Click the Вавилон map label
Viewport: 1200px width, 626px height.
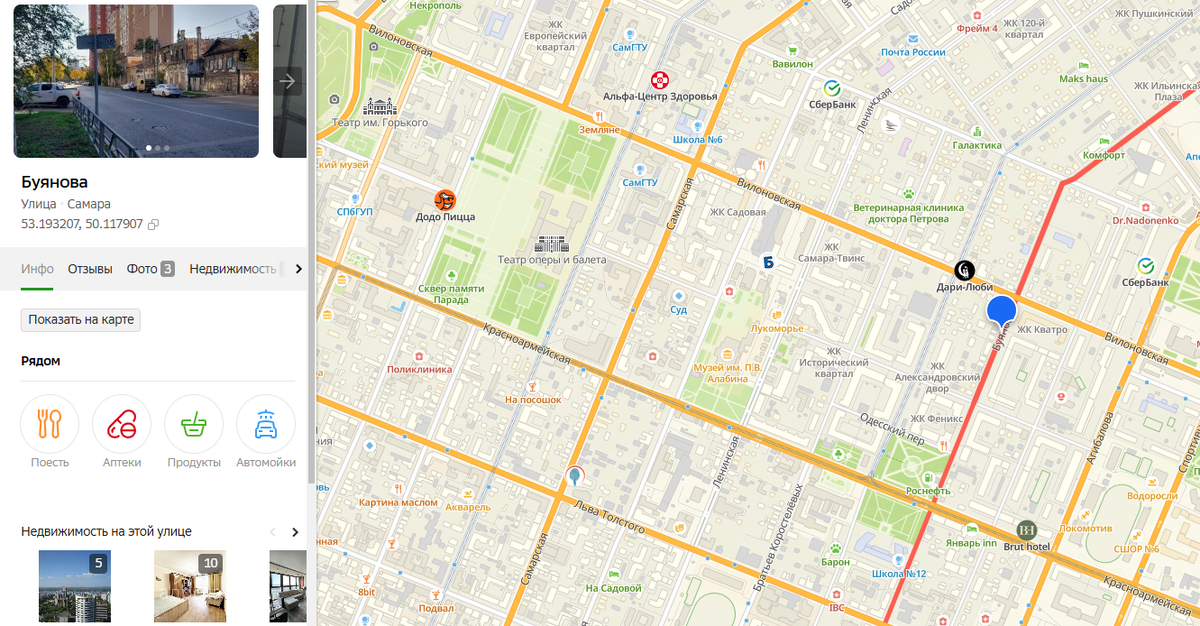[793, 63]
